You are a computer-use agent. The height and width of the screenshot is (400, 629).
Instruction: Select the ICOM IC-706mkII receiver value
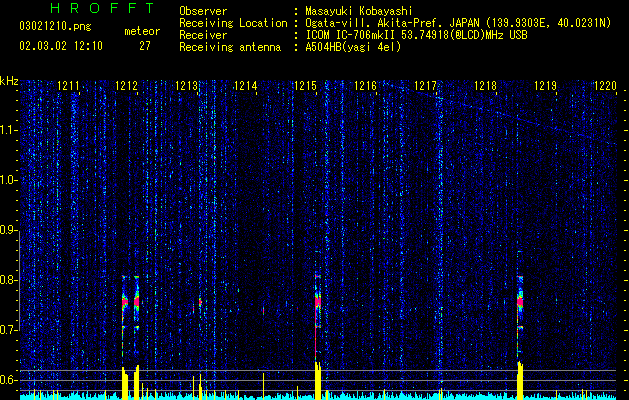click(416, 35)
